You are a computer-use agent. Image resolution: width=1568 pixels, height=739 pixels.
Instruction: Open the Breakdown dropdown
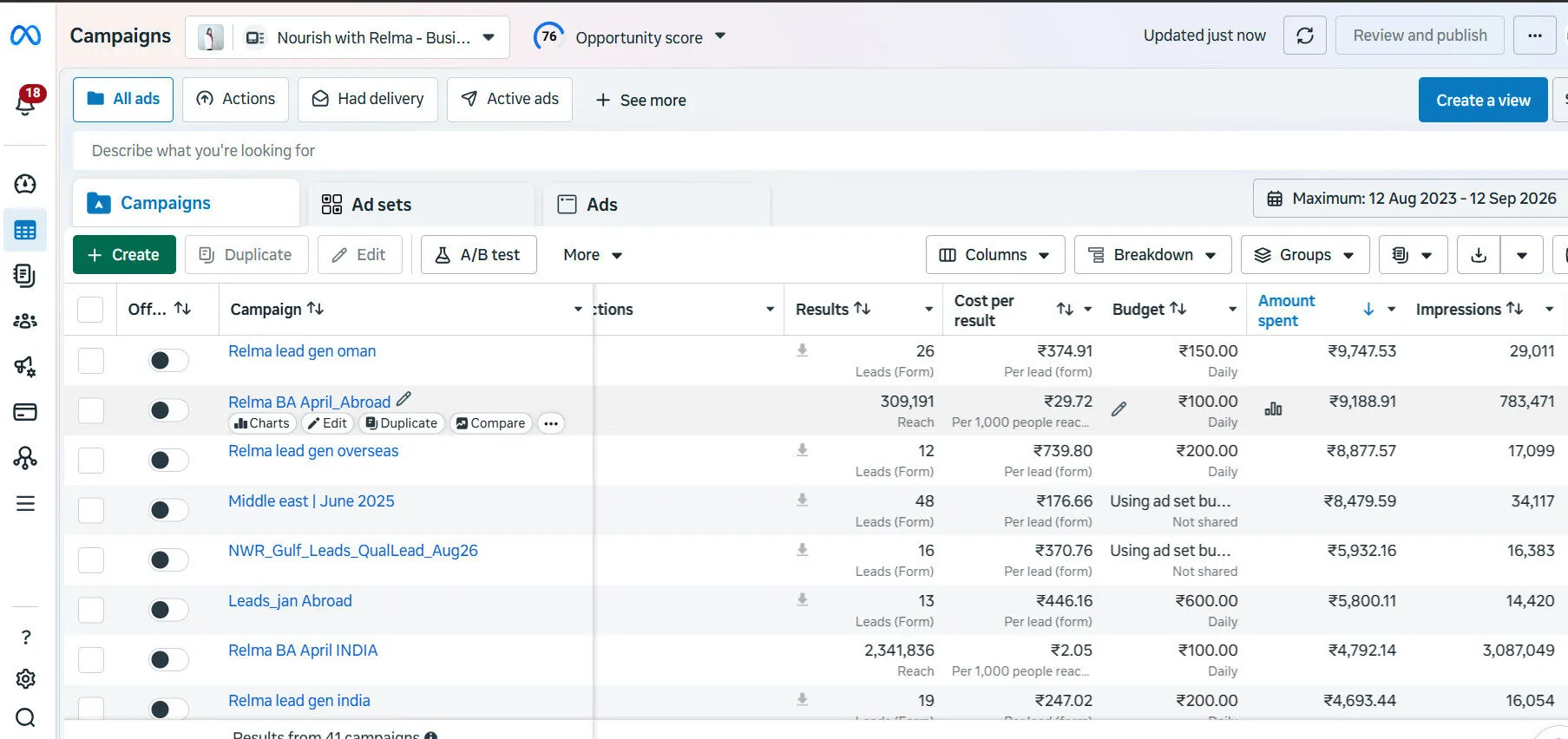[1152, 254]
